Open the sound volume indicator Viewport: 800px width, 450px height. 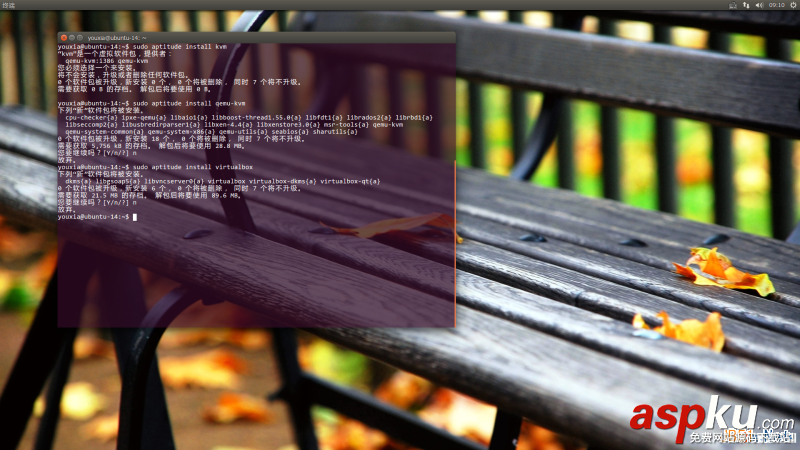759,5
